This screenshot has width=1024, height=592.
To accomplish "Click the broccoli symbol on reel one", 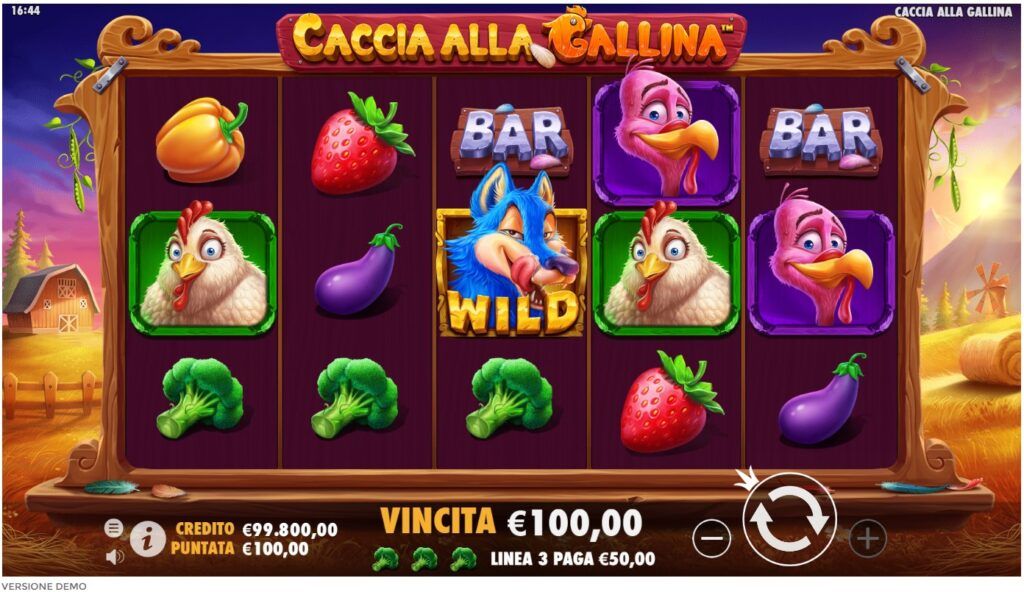I will (201, 397).
